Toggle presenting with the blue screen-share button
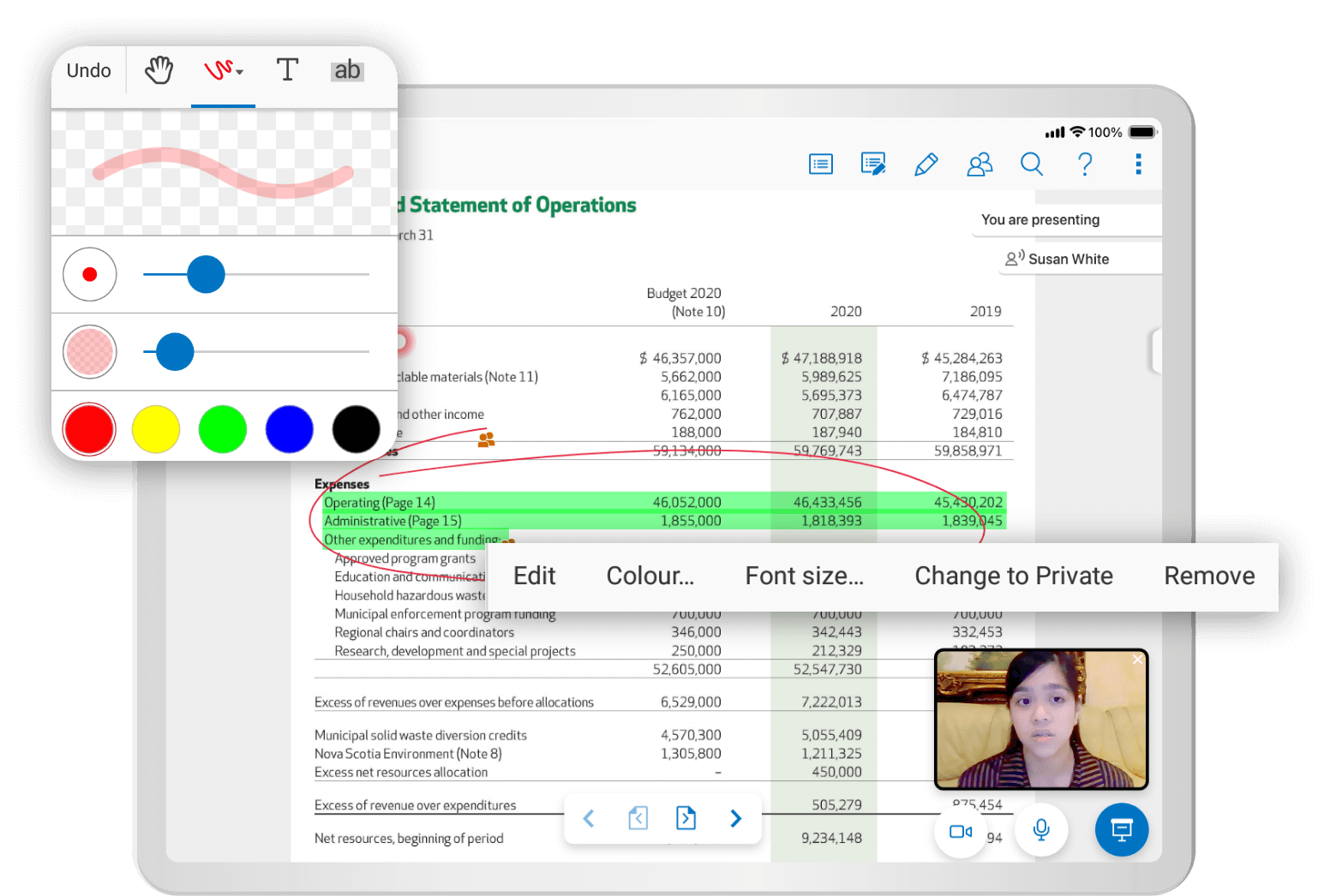The width and height of the screenshot is (1330, 896). point(1122,829)
